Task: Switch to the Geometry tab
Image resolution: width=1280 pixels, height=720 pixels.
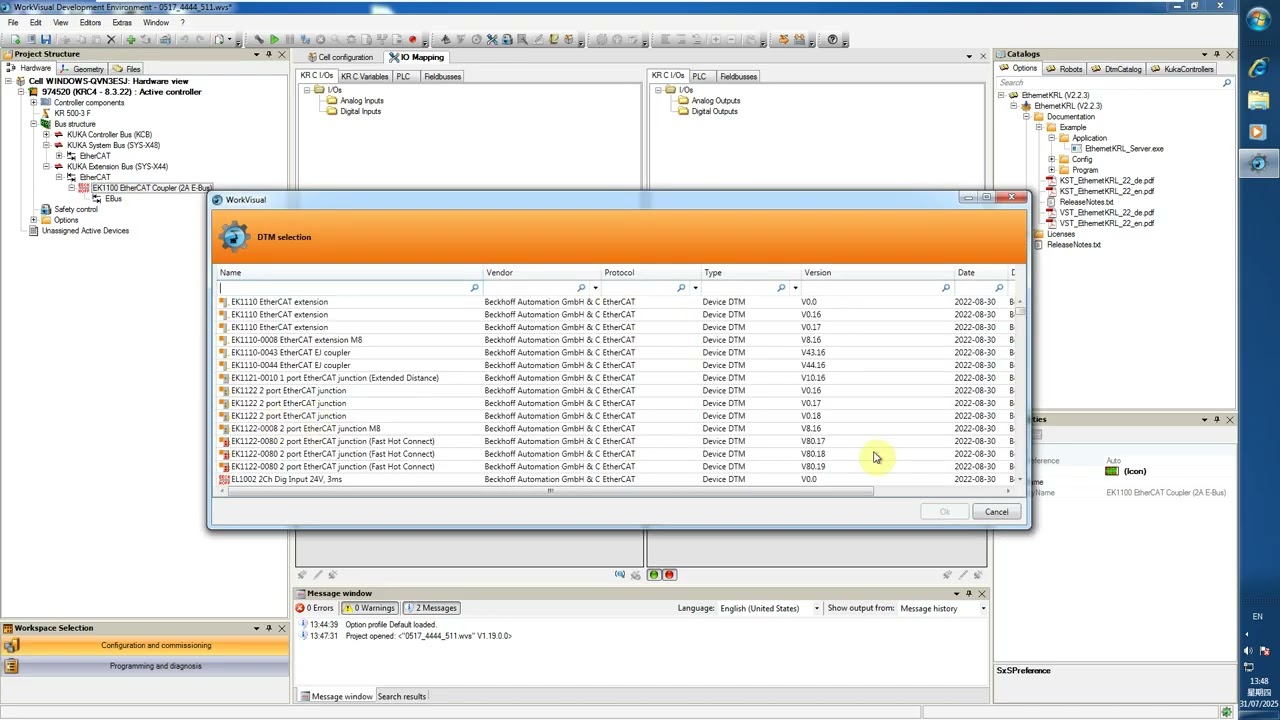Action: tap(82, 69)
